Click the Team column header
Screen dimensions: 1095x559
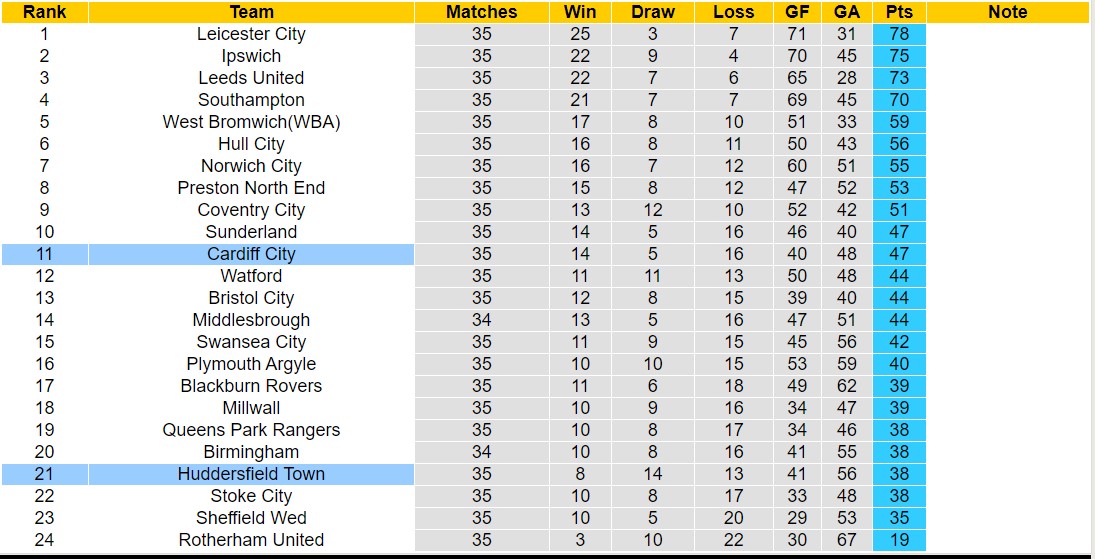pos(251,12)
